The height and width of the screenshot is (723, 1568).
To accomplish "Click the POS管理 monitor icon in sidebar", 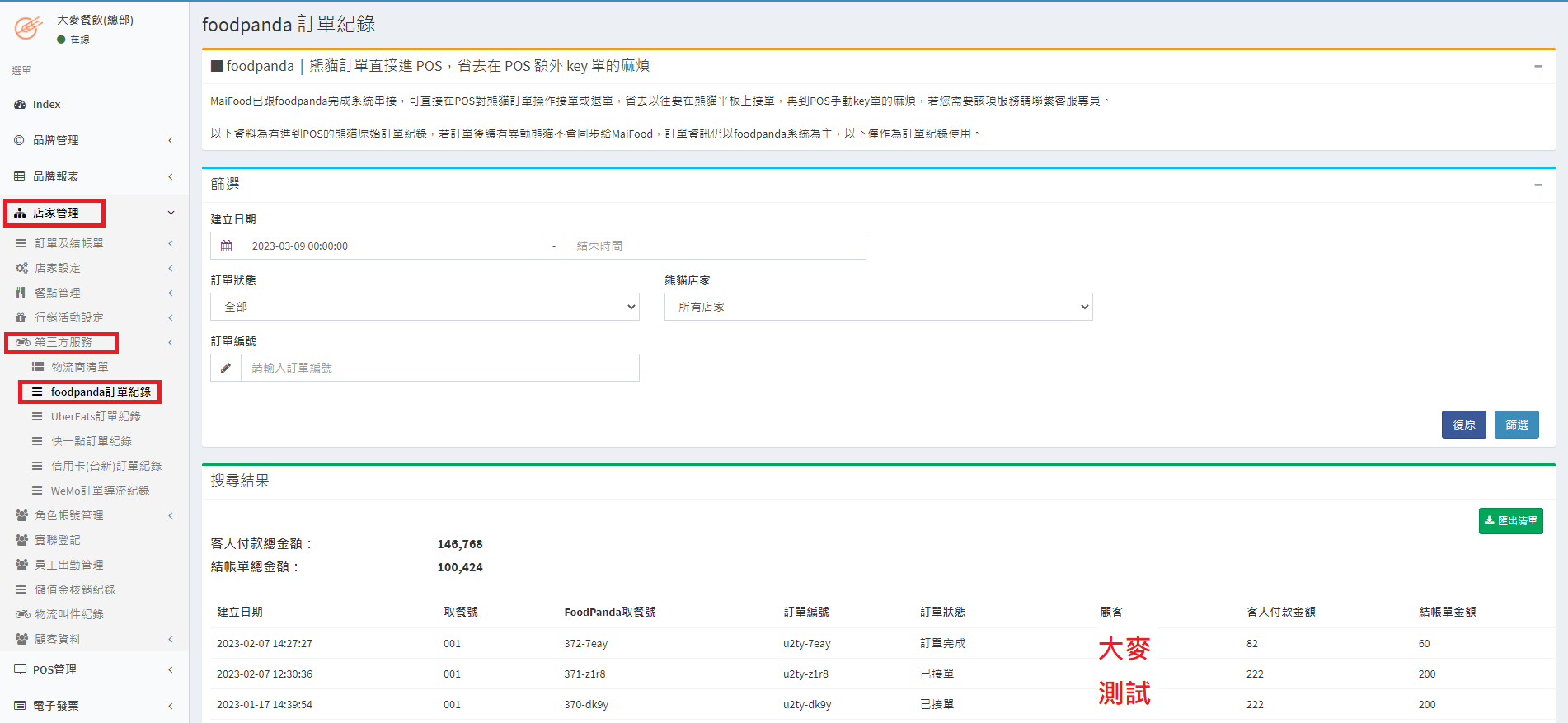I will (20, 669).
